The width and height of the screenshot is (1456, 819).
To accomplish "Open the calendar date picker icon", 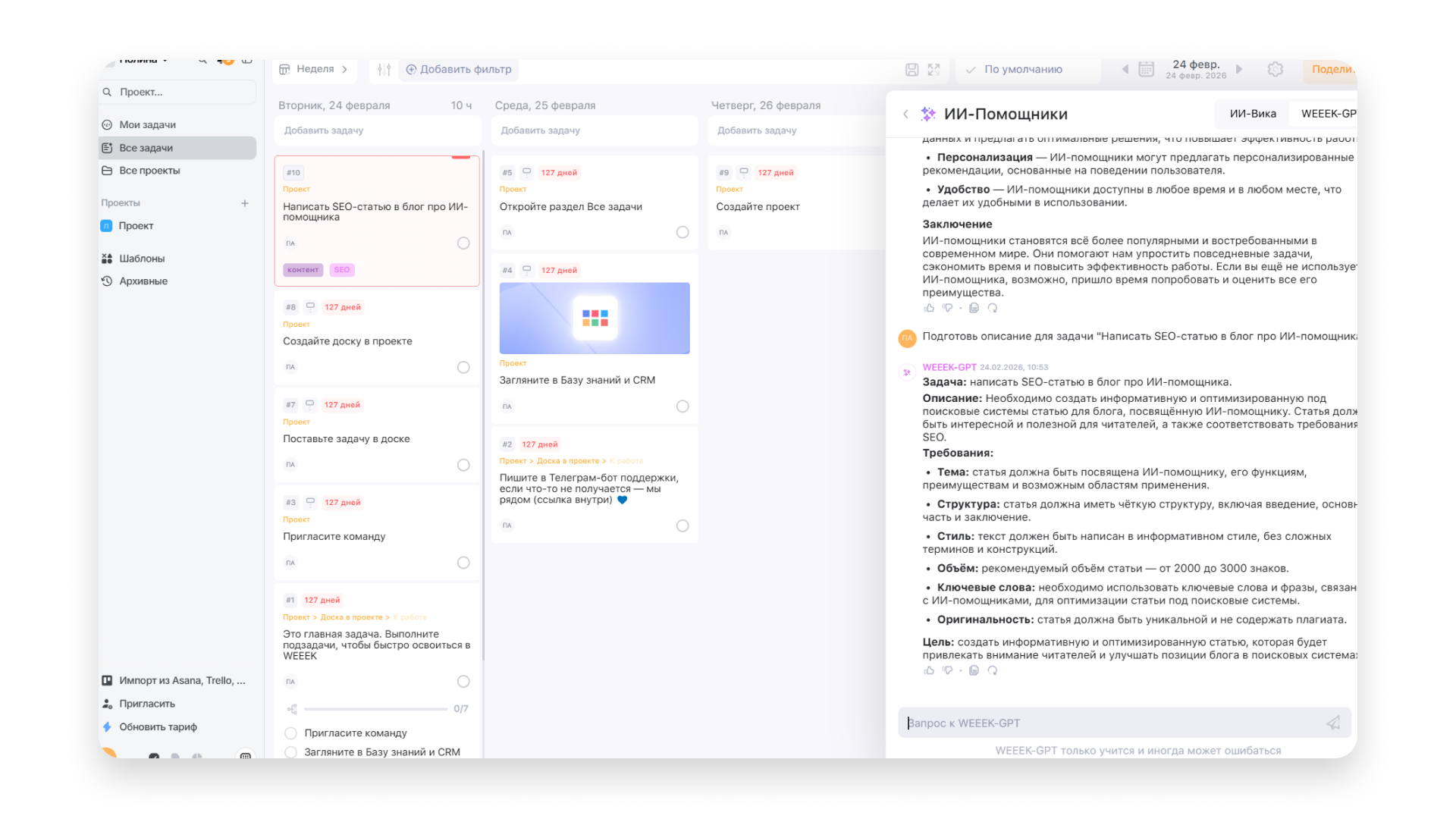I will pos(1146,70).
